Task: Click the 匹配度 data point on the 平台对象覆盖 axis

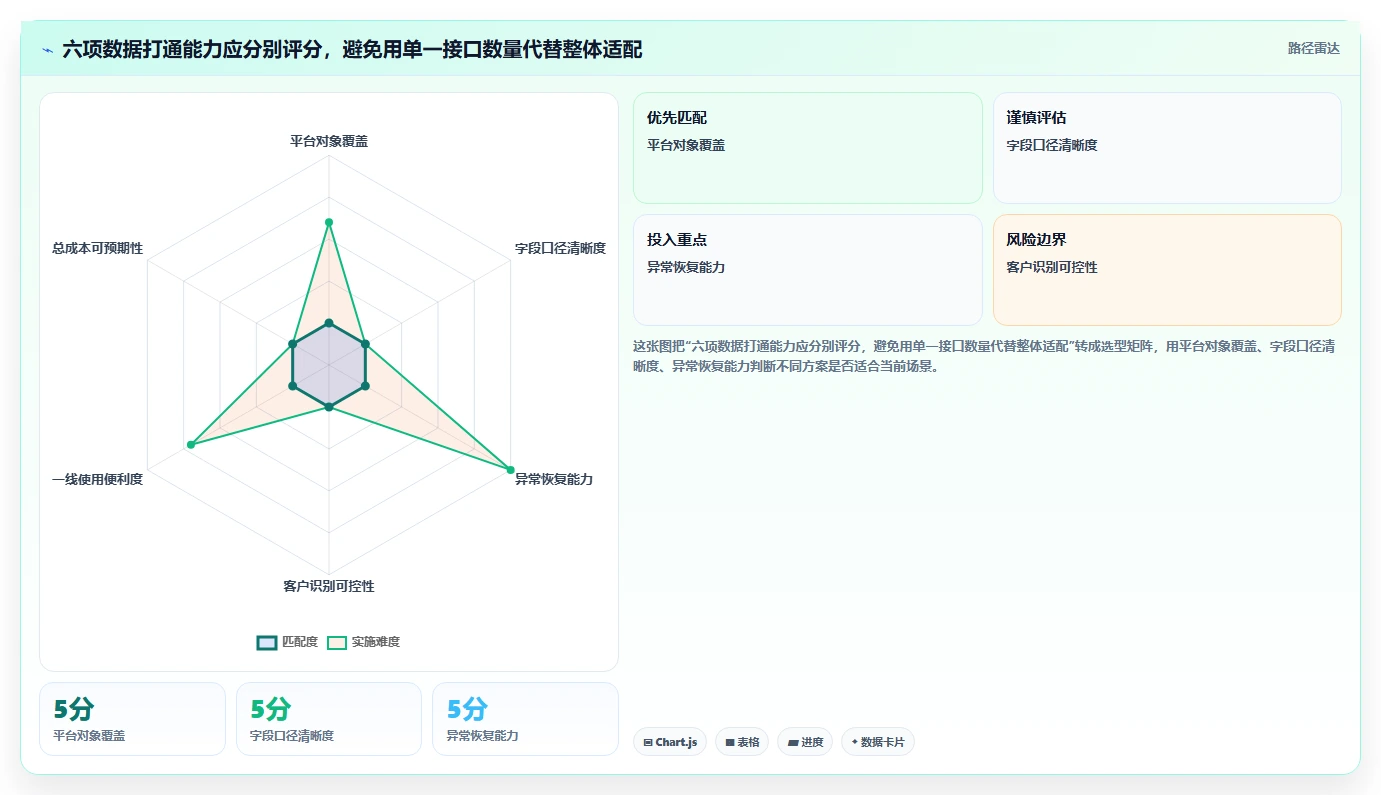Action: [x=329, y=323]
